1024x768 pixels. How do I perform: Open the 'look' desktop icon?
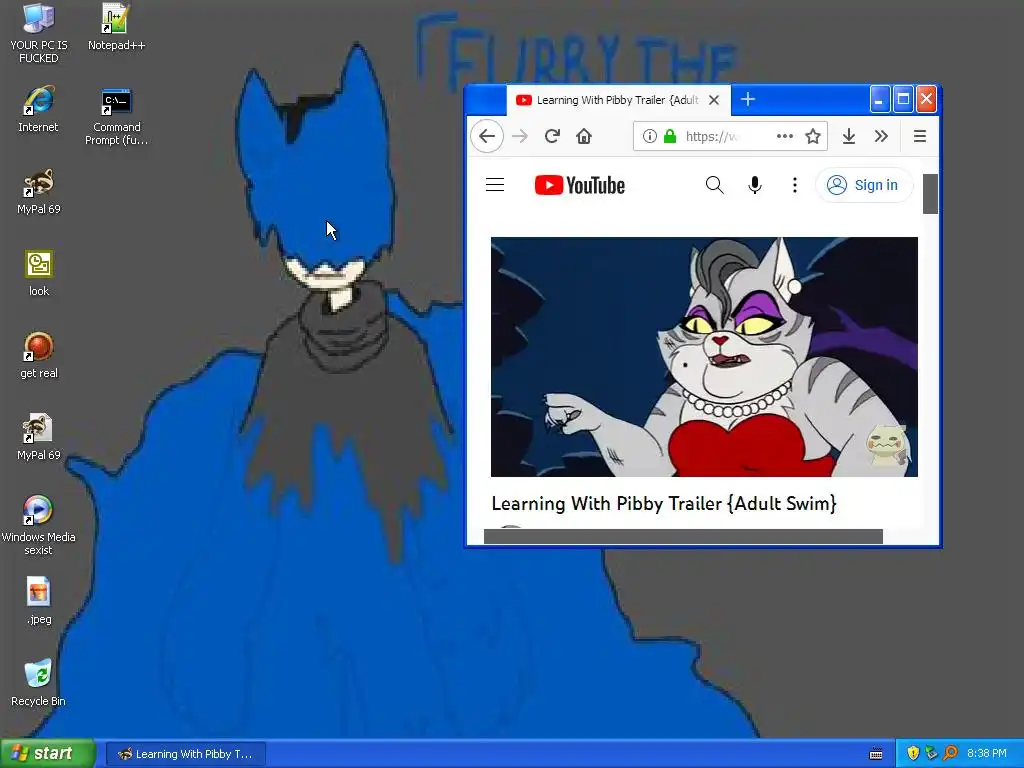click(x=39, y=273)
